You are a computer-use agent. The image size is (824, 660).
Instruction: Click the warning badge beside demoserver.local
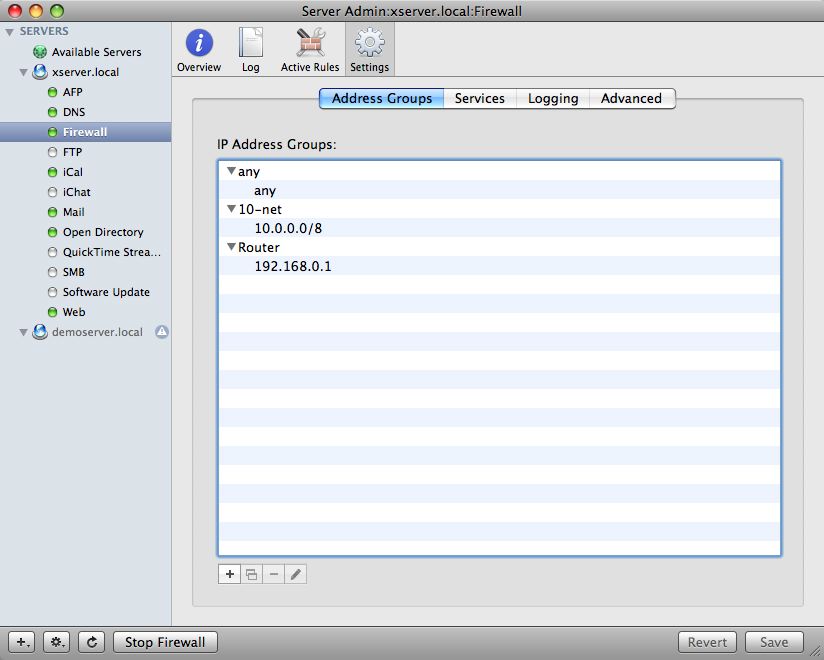coord(162,332)
